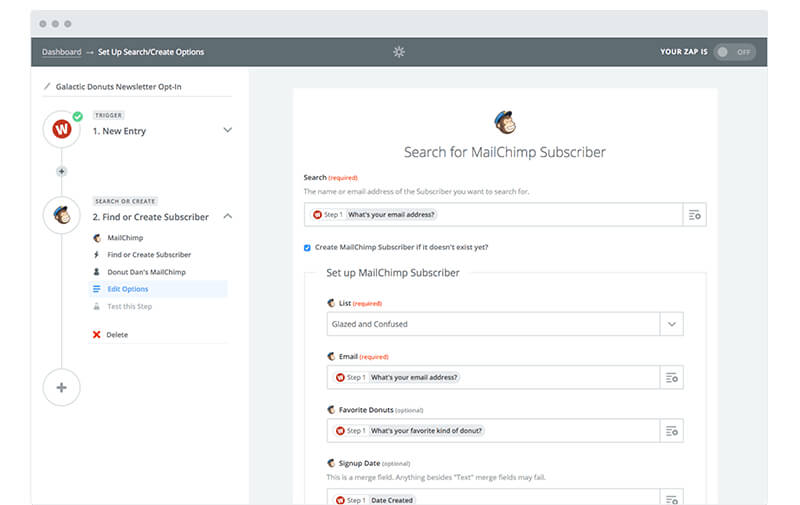Uncheck Create MailChimp Subscriber if doesn't exist
The width and height of the screenshot is (800, 505).
307,248
